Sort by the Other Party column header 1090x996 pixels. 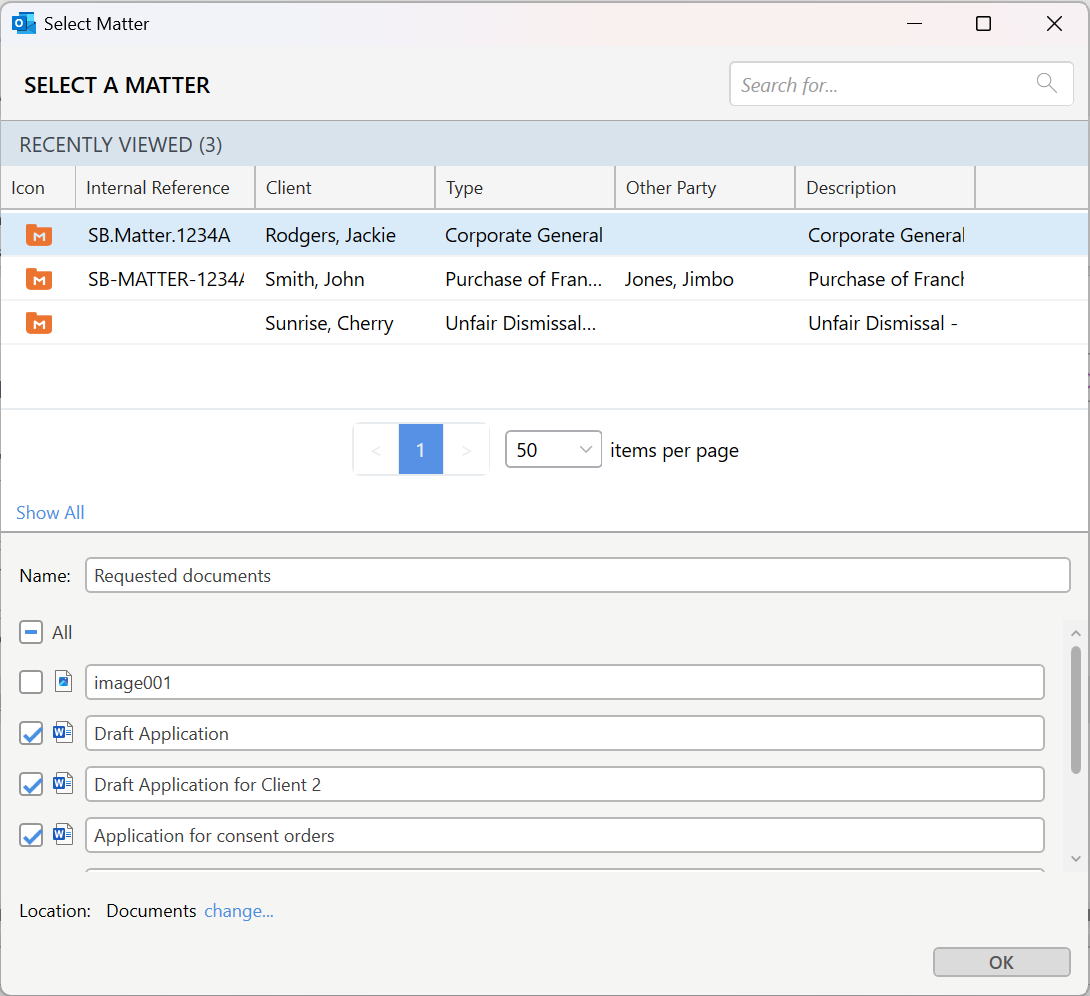[706, 188]
